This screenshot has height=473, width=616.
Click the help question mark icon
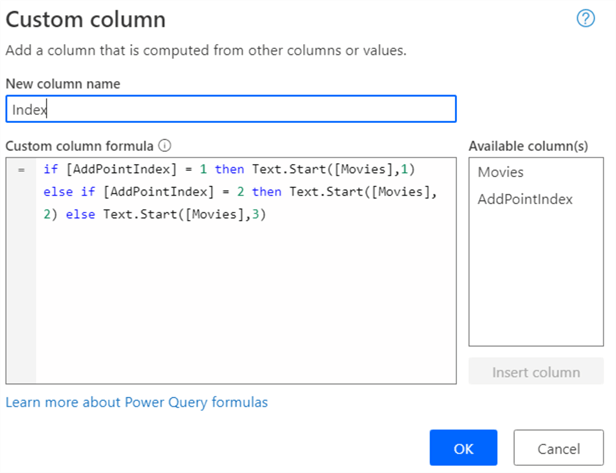(586, 20)
